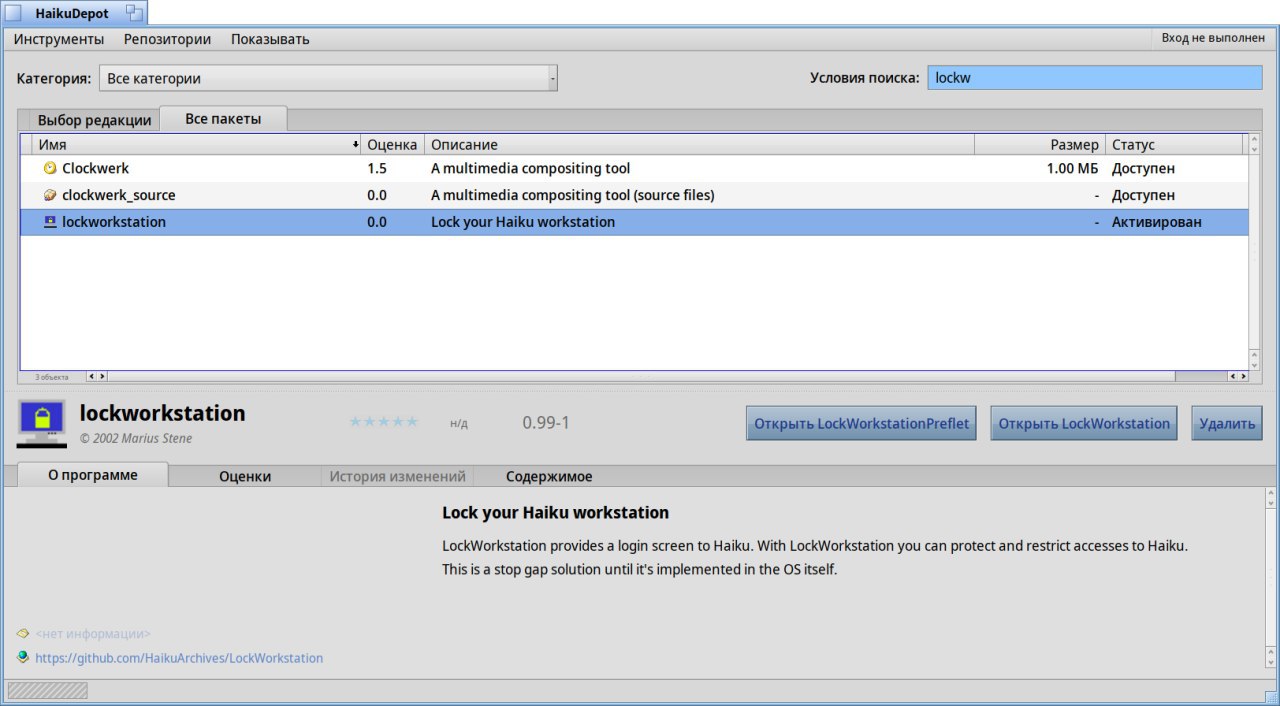
Task: Select the Clockwerk package row name
Action: pos(95,169)
